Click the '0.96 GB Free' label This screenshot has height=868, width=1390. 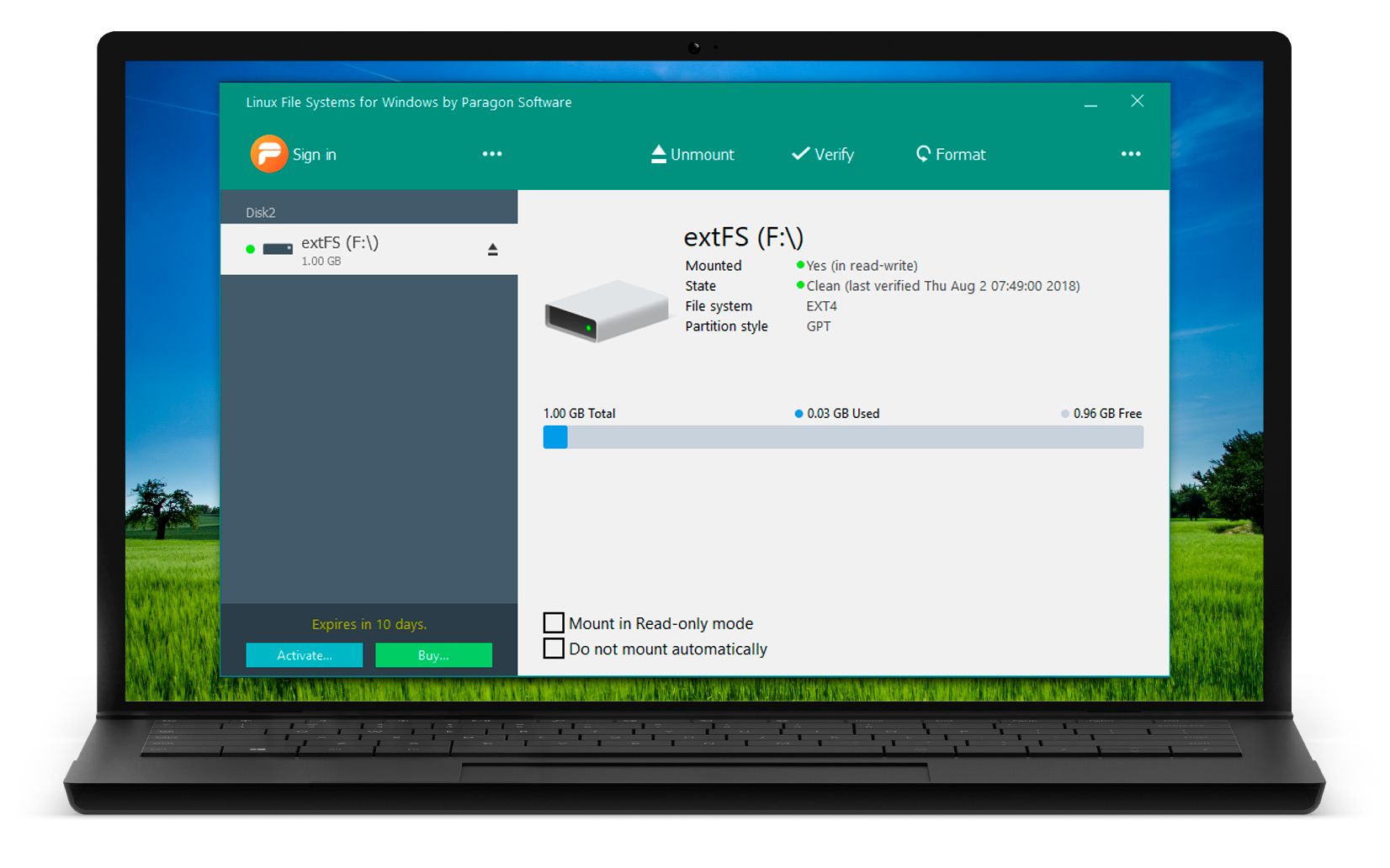click(x=1107, y=414)
